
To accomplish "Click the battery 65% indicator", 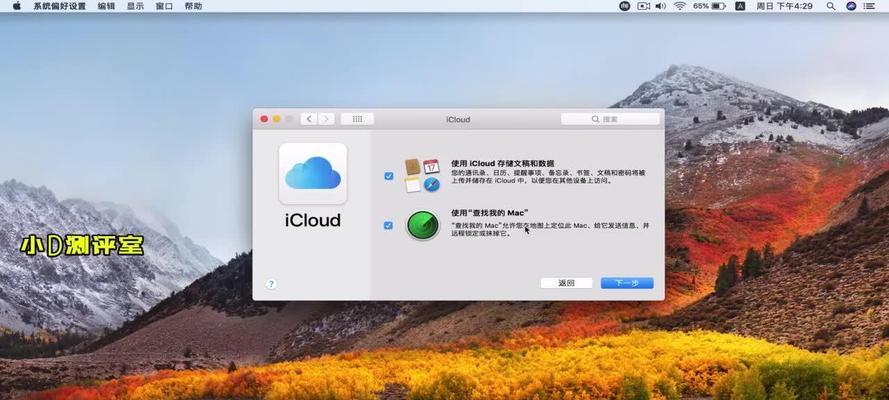I will (709, 6).
